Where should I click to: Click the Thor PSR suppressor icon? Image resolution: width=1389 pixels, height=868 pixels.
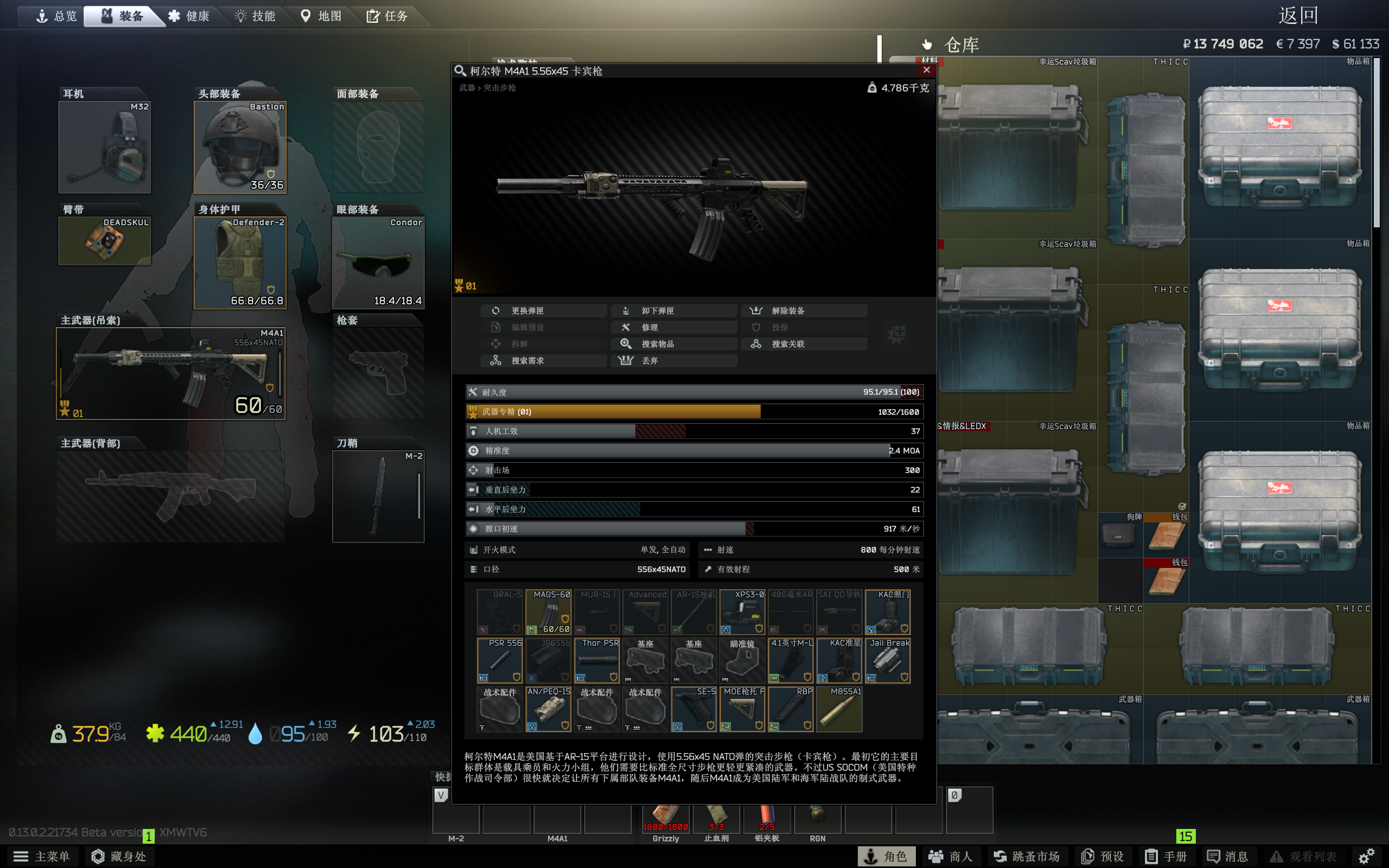coord(597,661)
